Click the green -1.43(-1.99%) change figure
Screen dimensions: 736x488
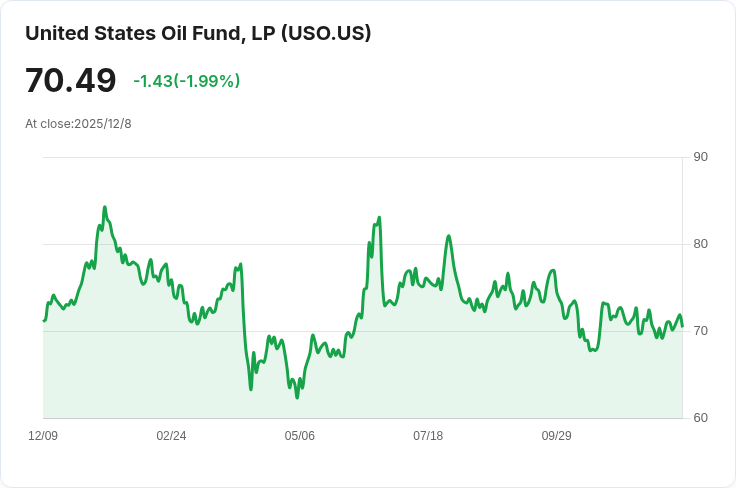186,81
